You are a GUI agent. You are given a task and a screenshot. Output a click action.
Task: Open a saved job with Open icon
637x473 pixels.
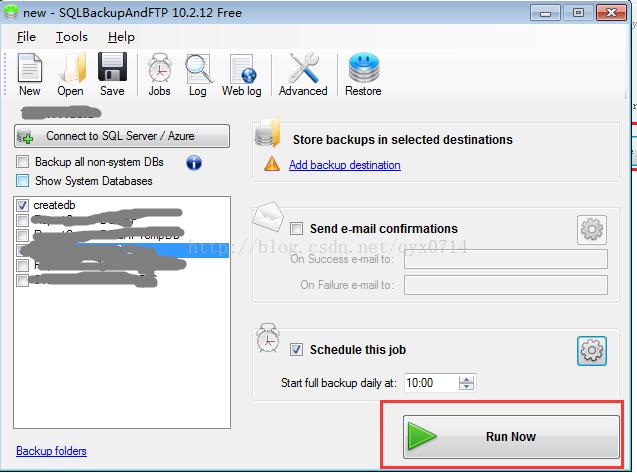(x=71, y=75)
